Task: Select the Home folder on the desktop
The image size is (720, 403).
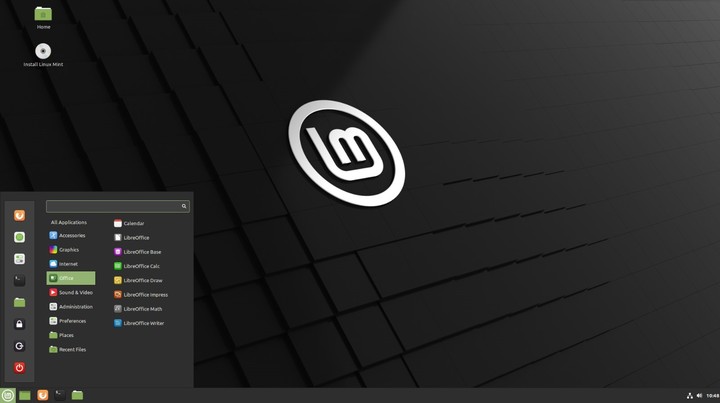Action: pyautogui.click(x=43, y=15)
